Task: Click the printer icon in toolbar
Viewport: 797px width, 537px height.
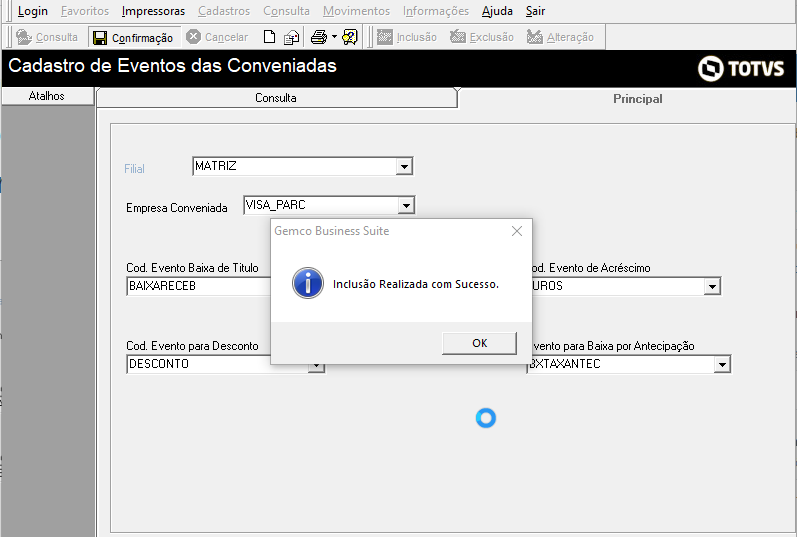Action: click(319, 37)
